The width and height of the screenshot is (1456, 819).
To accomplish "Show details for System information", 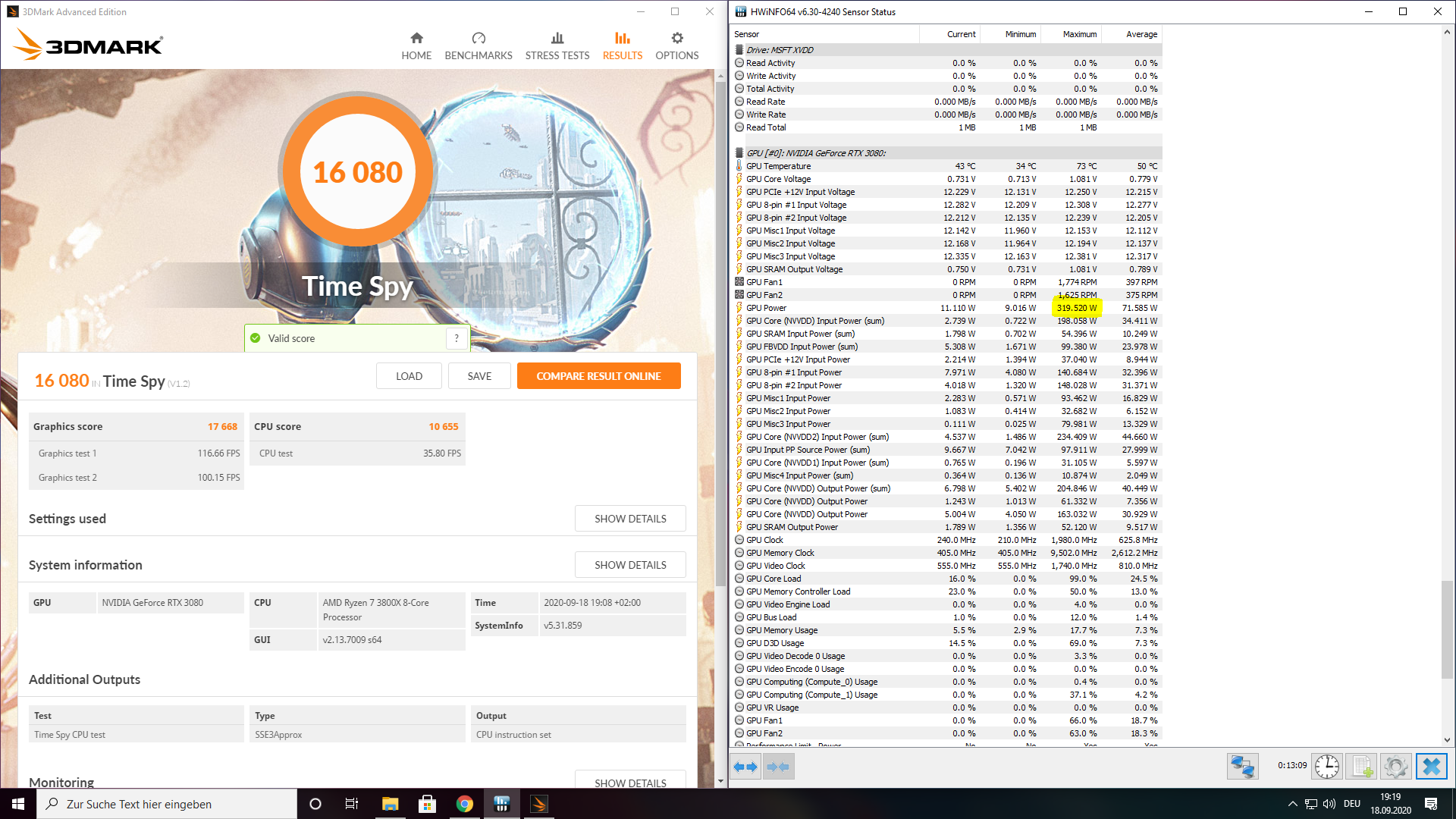I will [629, 565].
